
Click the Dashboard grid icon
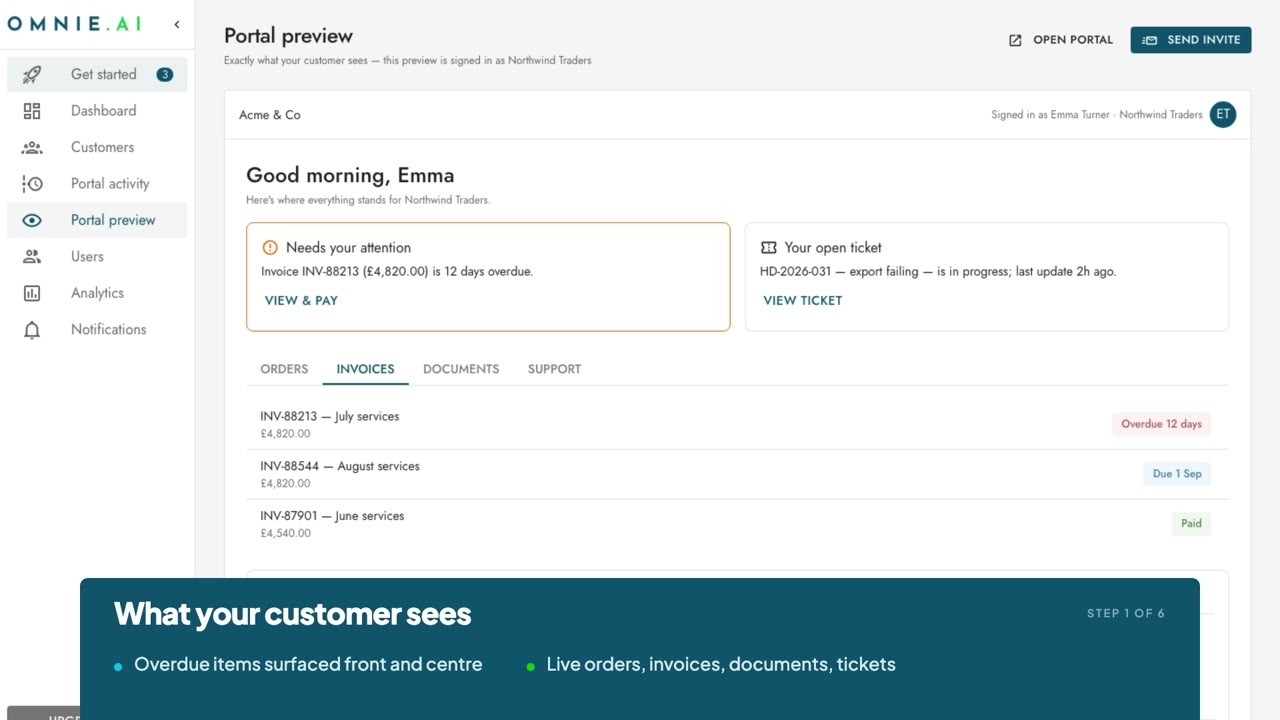click(x=32, y=111)
